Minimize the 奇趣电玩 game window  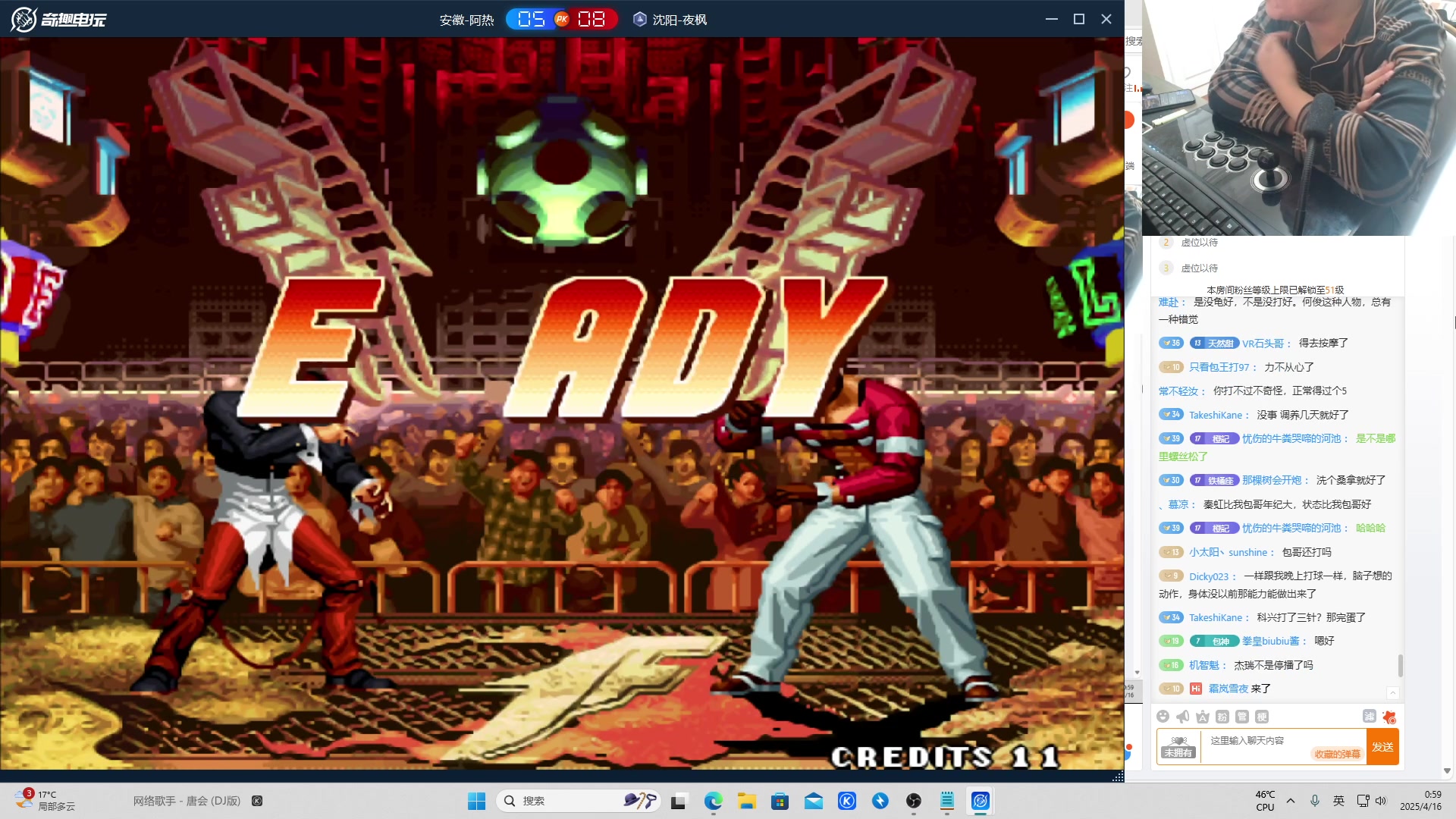1051,19
